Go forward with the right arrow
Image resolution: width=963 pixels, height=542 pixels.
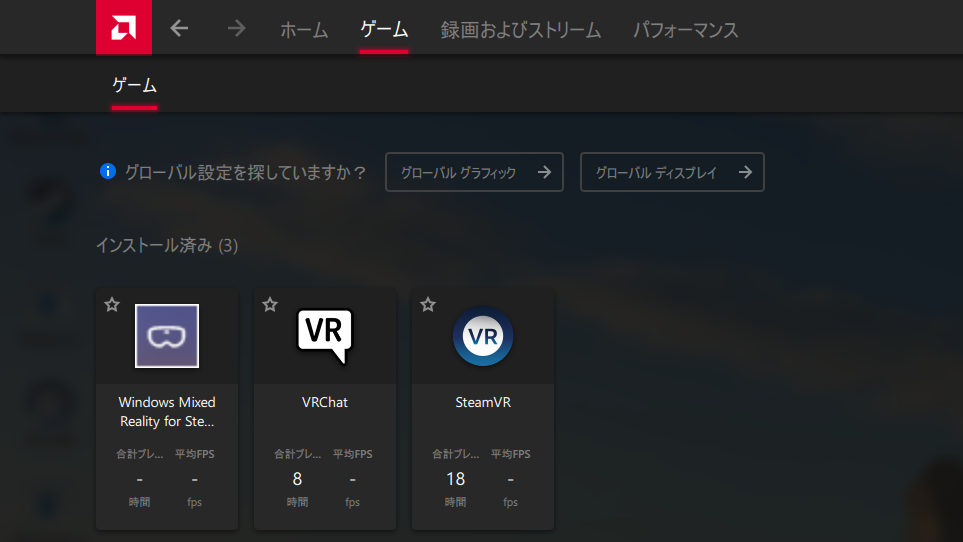click(236, 28)
